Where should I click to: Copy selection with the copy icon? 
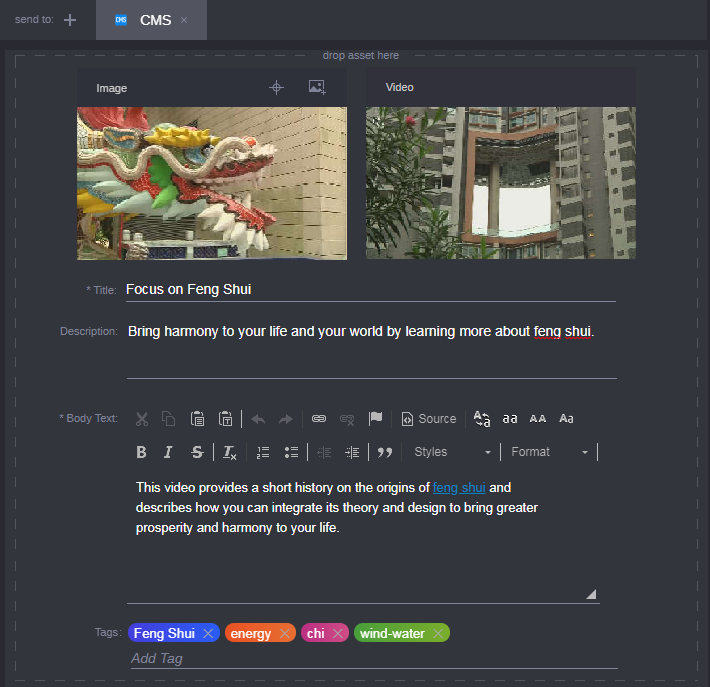point(168,419)
